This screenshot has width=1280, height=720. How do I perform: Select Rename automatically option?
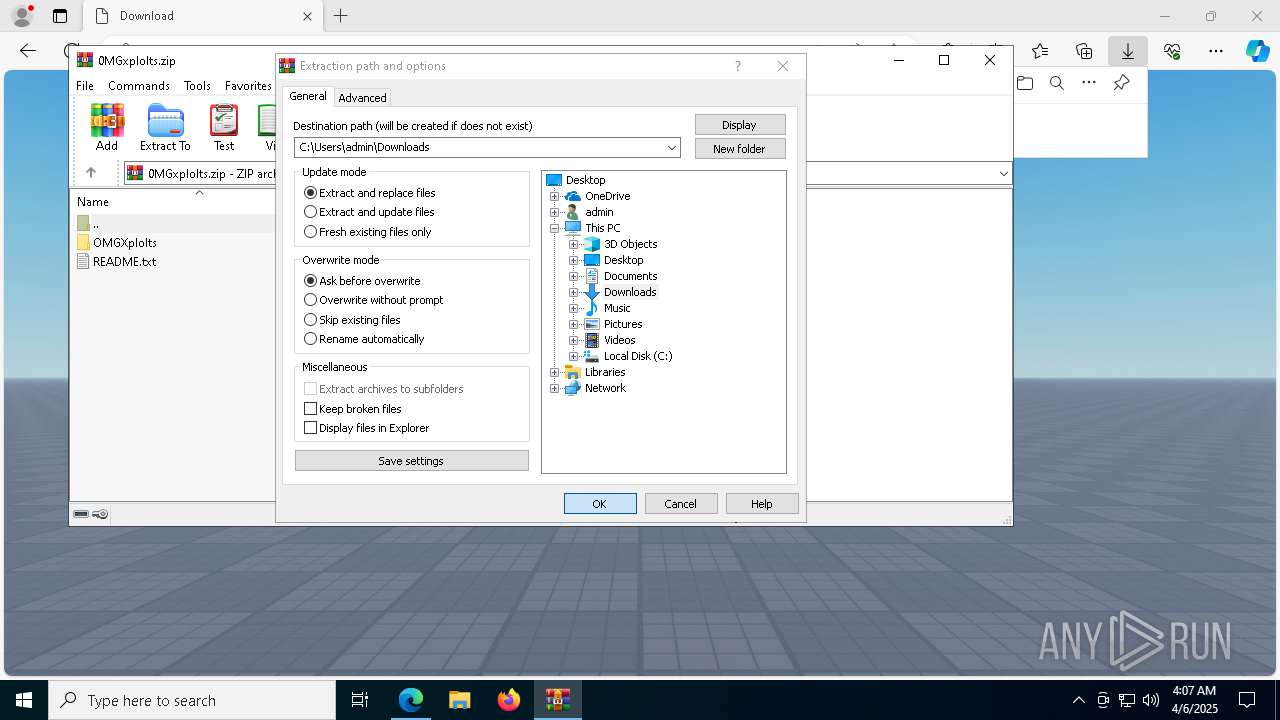coord(364,339)
